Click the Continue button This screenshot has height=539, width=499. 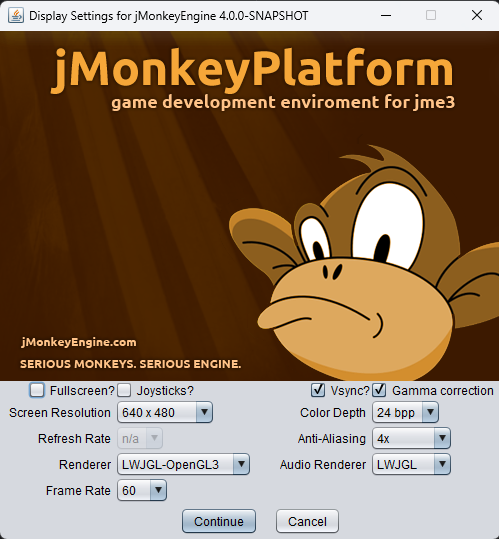pyautogui.click(x=219, y=521)
